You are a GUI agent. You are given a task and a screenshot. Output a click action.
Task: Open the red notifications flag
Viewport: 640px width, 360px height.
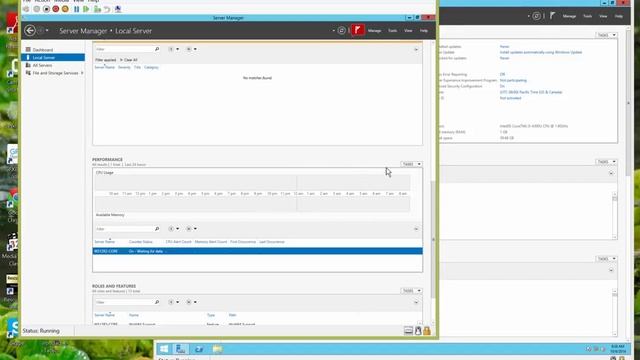(x=358, y=30)
